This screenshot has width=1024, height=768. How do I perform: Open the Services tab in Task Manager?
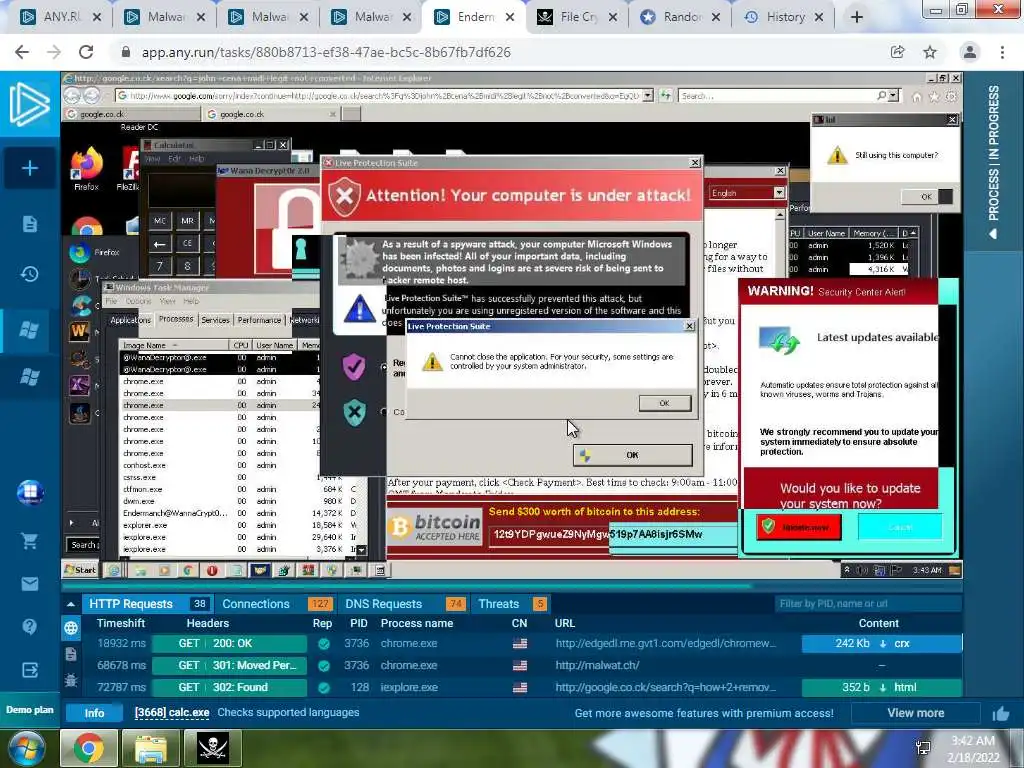pos(215,320)
